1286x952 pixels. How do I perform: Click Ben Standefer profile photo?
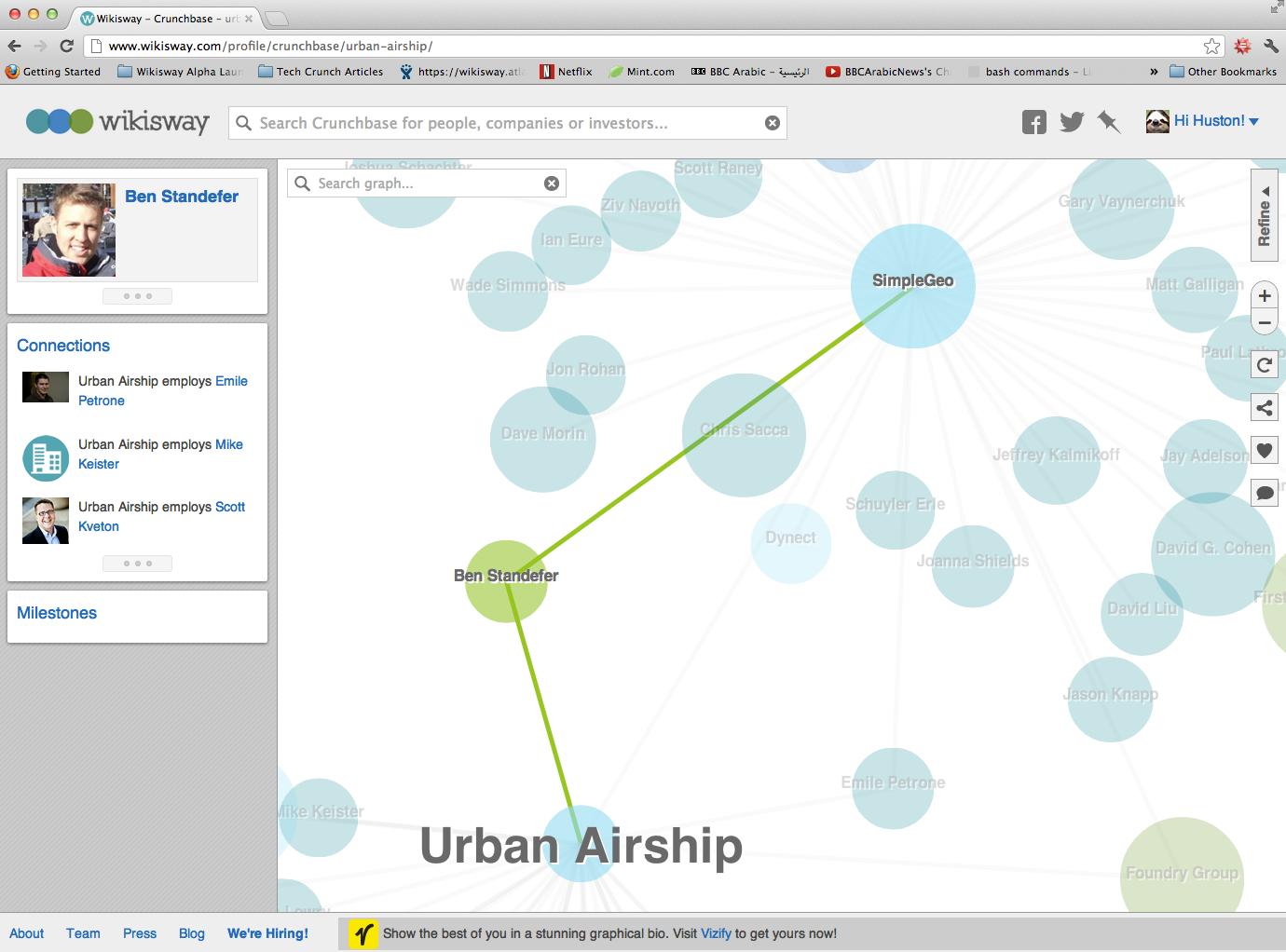(x=69, y=230)
